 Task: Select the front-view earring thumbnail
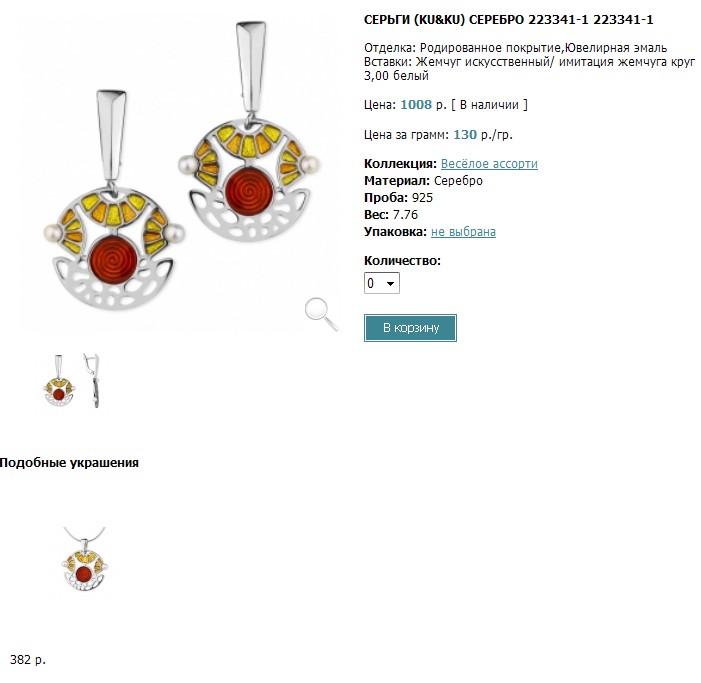pos(59,380)
